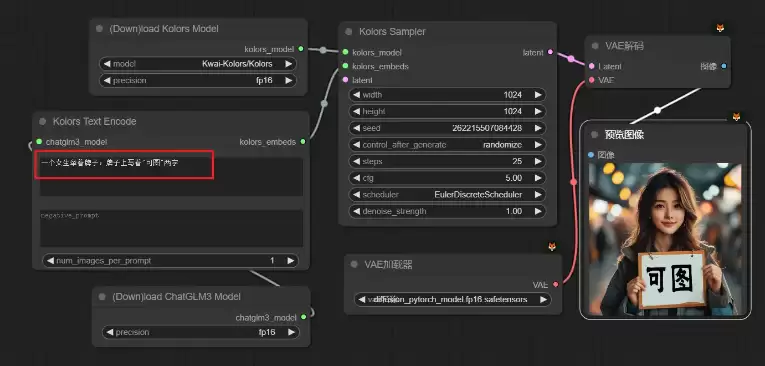The height and width of the screenshot is (366, 765).
Task: Increase steps value with right arrow
Action: (x=538, y=162)
